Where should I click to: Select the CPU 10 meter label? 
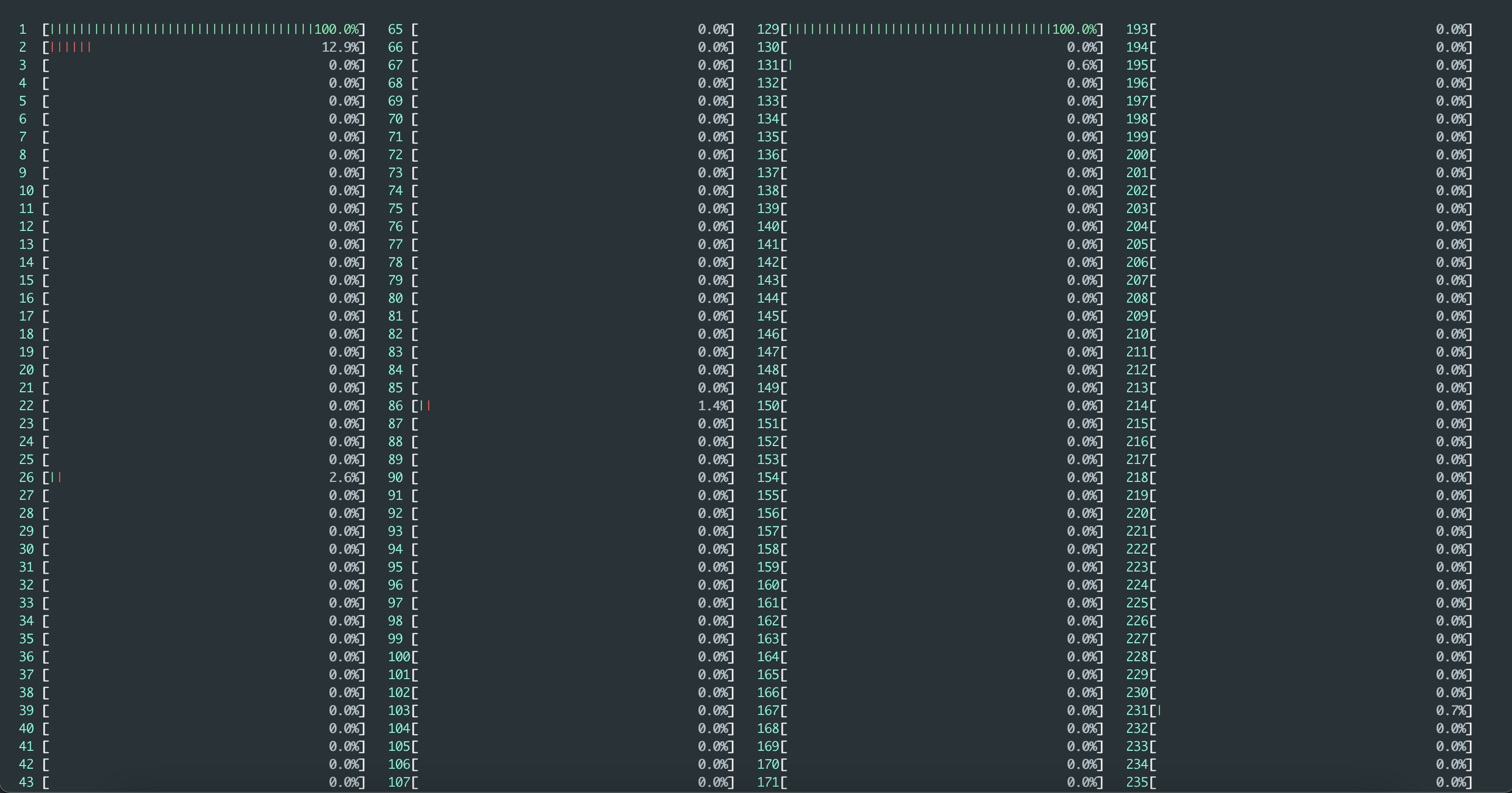click(26, 190)
